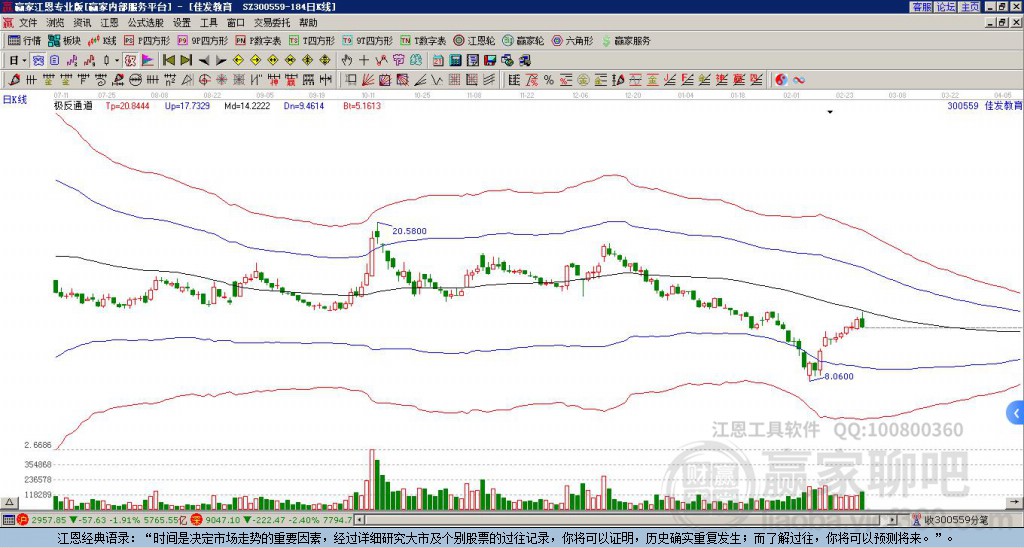Viewport: 1024px width, 548px height.
Task: Open the P数字表 tool
Action: pos(259,40)
